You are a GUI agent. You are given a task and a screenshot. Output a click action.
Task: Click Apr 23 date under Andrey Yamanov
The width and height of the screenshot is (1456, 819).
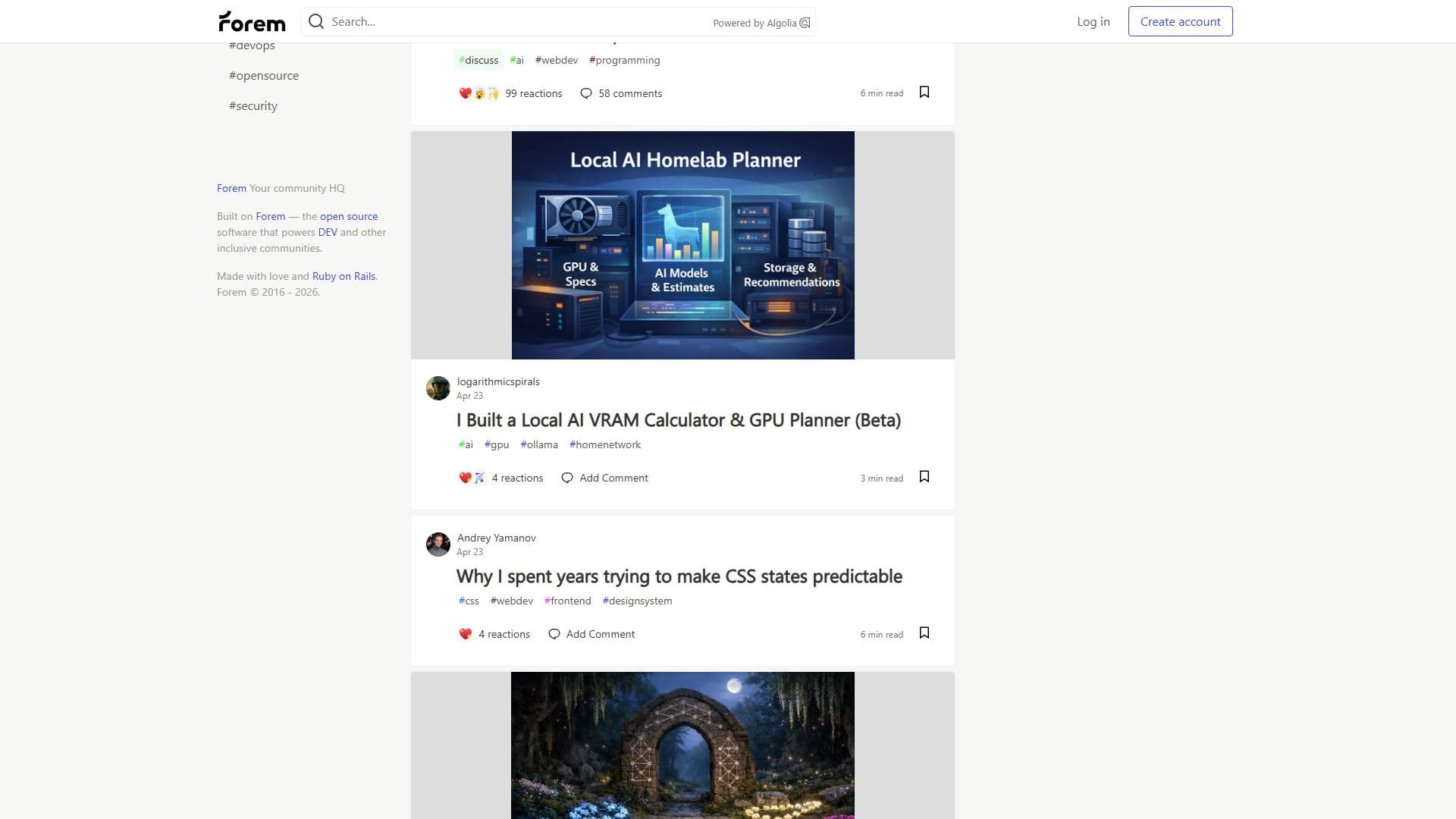(469, 552)
